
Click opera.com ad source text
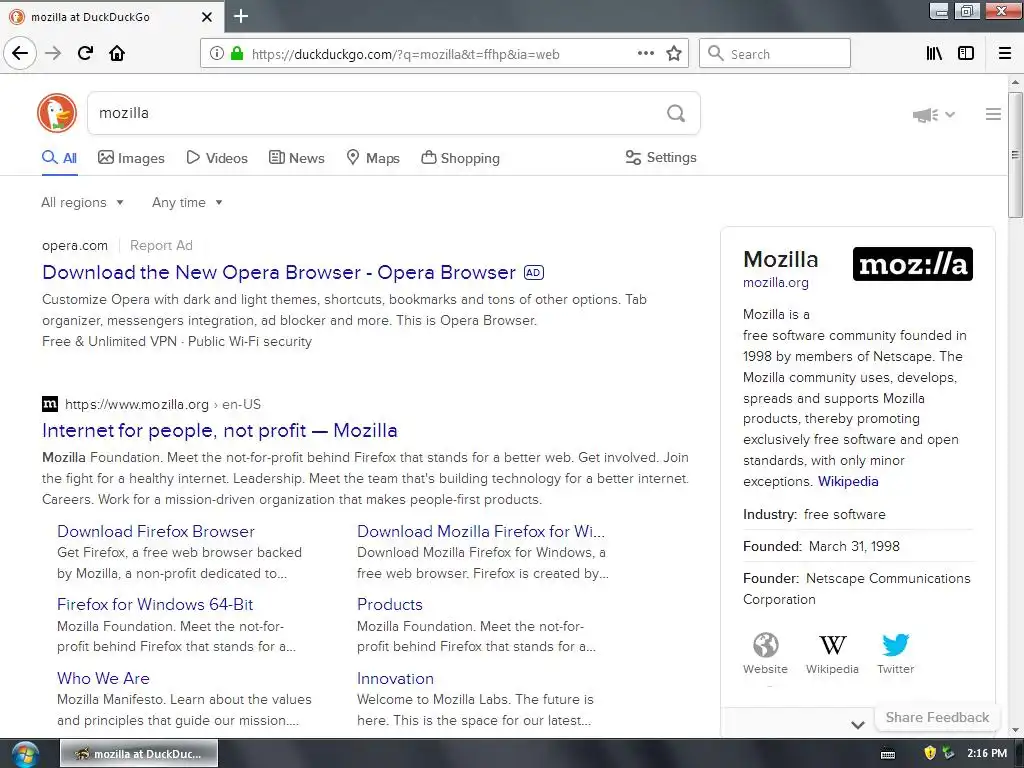(74, 246)
